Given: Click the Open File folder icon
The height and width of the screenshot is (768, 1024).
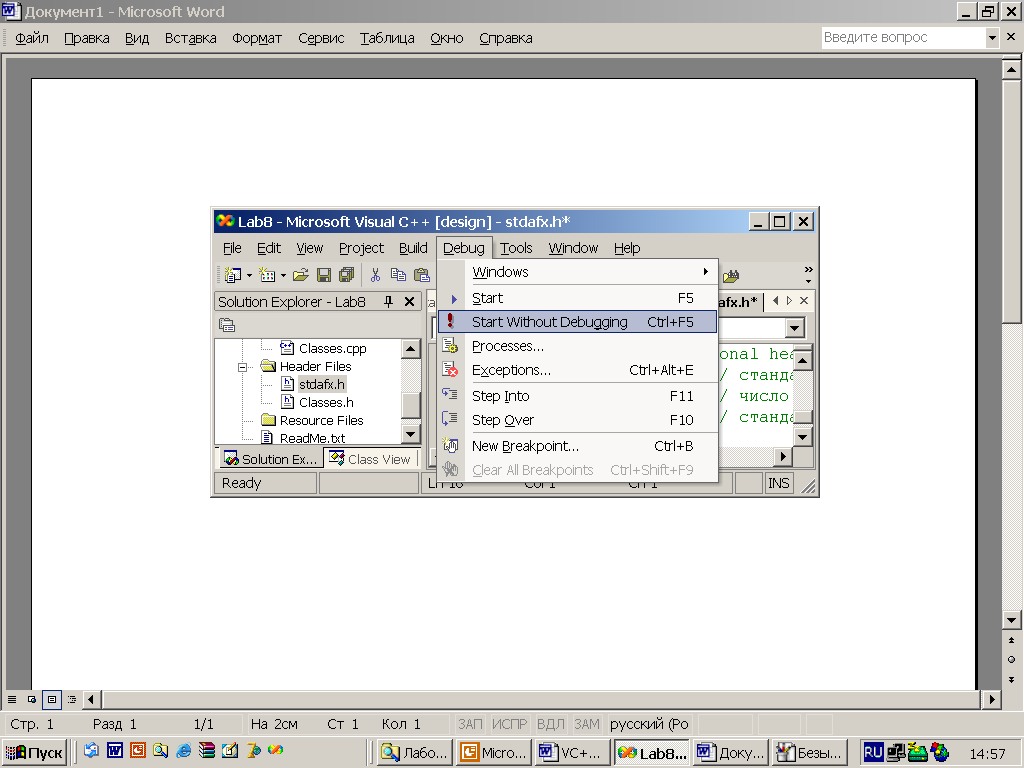Looking at the screenshot, I should coord(300,275).
